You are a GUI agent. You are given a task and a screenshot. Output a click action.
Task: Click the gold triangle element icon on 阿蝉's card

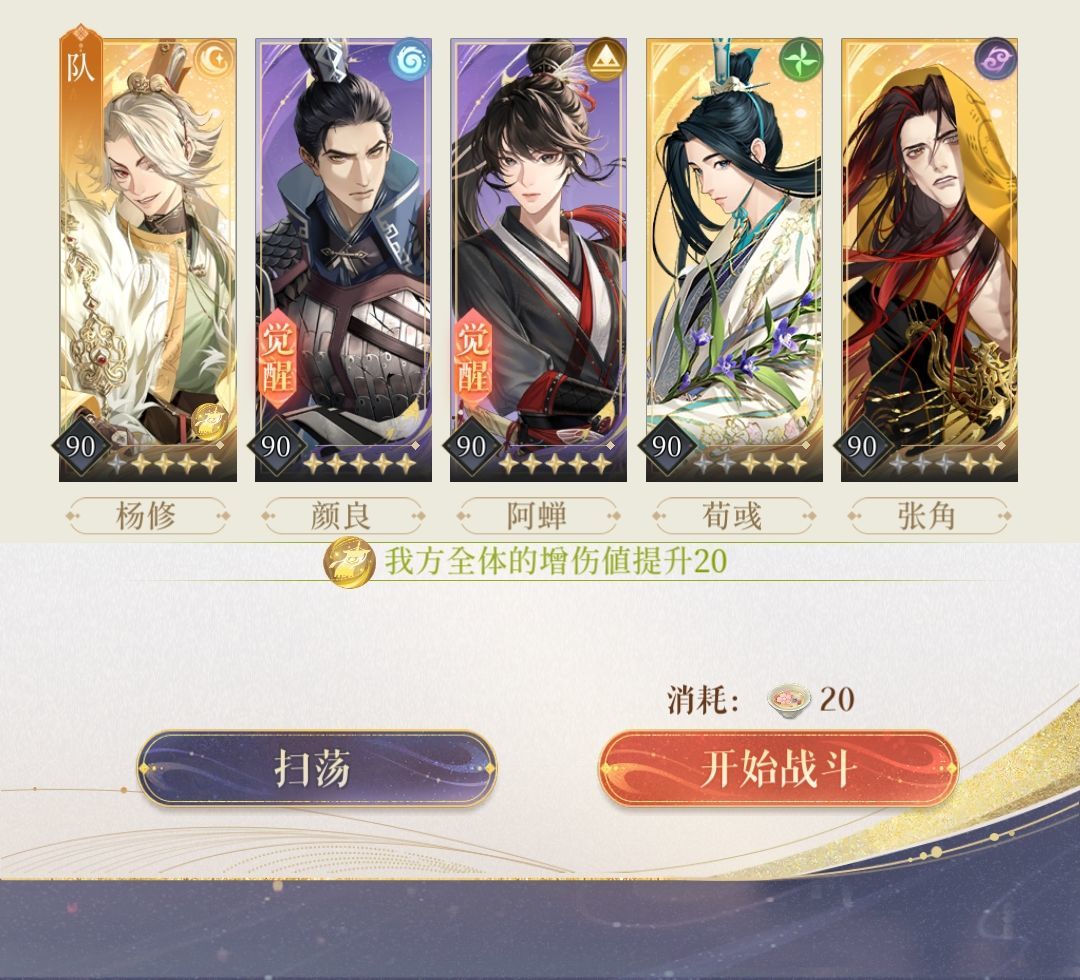point(605,59)
